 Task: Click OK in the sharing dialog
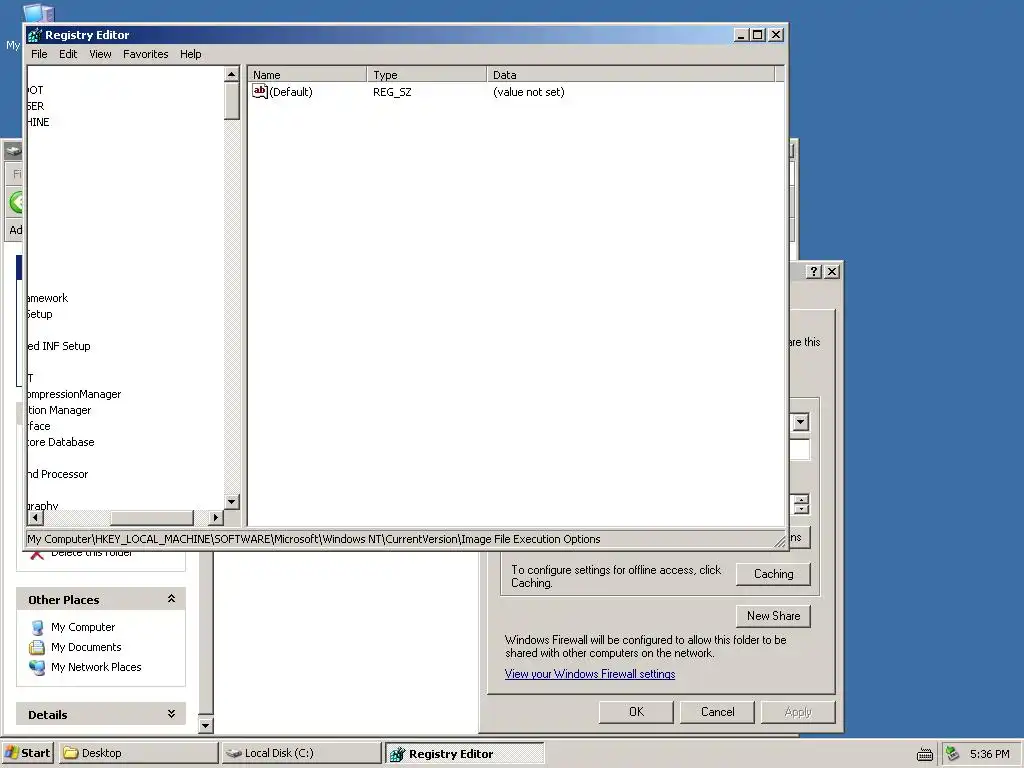click(x=636, y=712)
